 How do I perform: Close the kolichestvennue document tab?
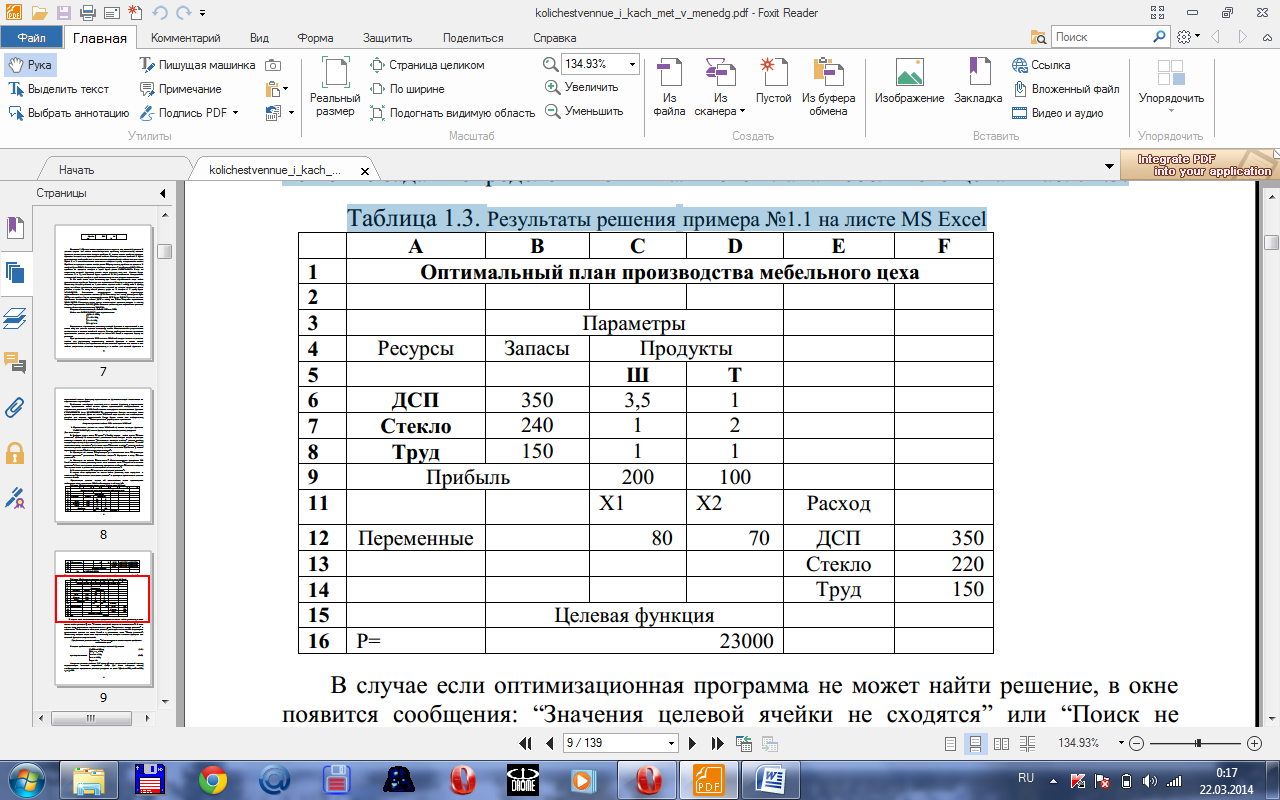click(x=363, y=171)
